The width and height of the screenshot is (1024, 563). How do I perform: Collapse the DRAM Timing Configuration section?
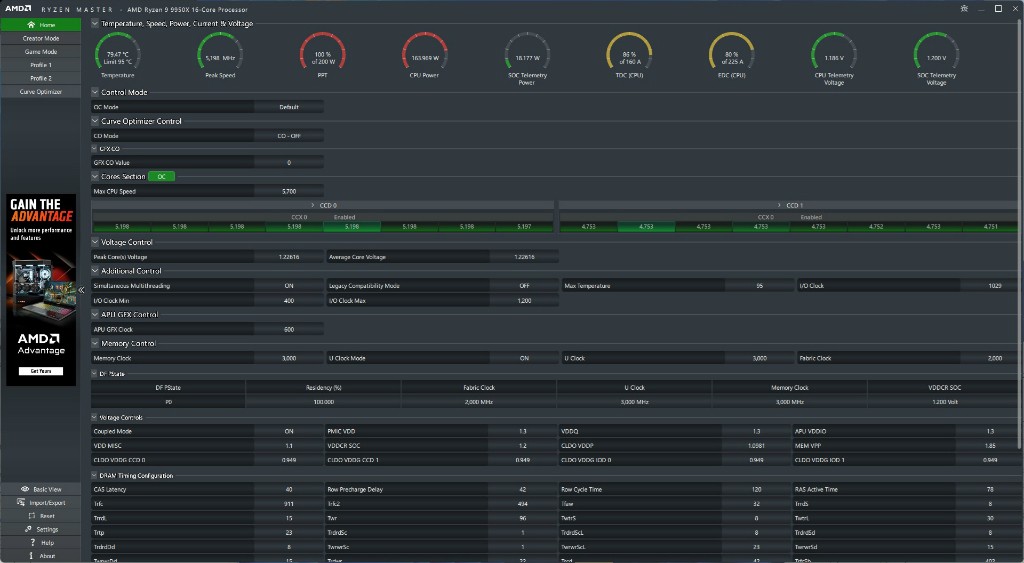click(x=95, y=476)
